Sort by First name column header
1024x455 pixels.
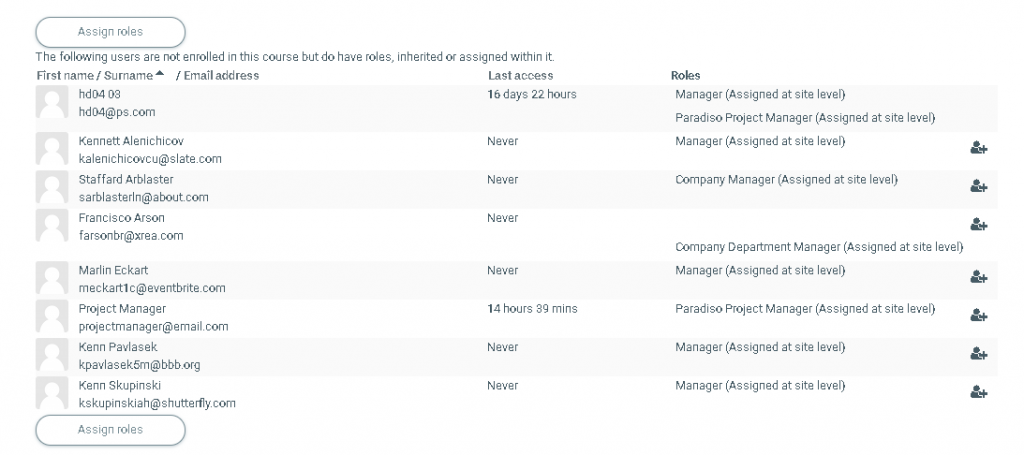(64, 76)
